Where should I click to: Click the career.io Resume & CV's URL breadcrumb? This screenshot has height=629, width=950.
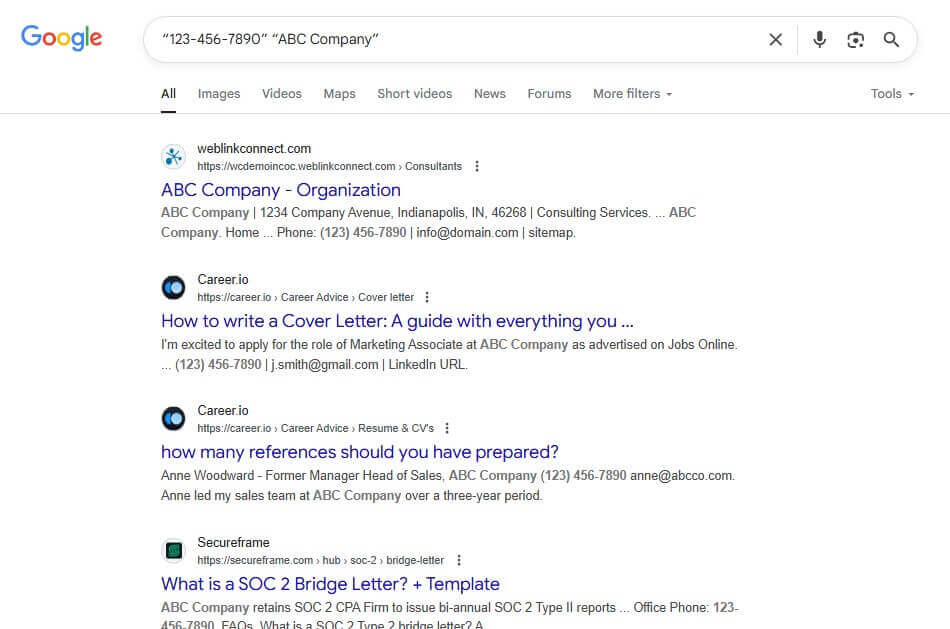pos(316,428)
